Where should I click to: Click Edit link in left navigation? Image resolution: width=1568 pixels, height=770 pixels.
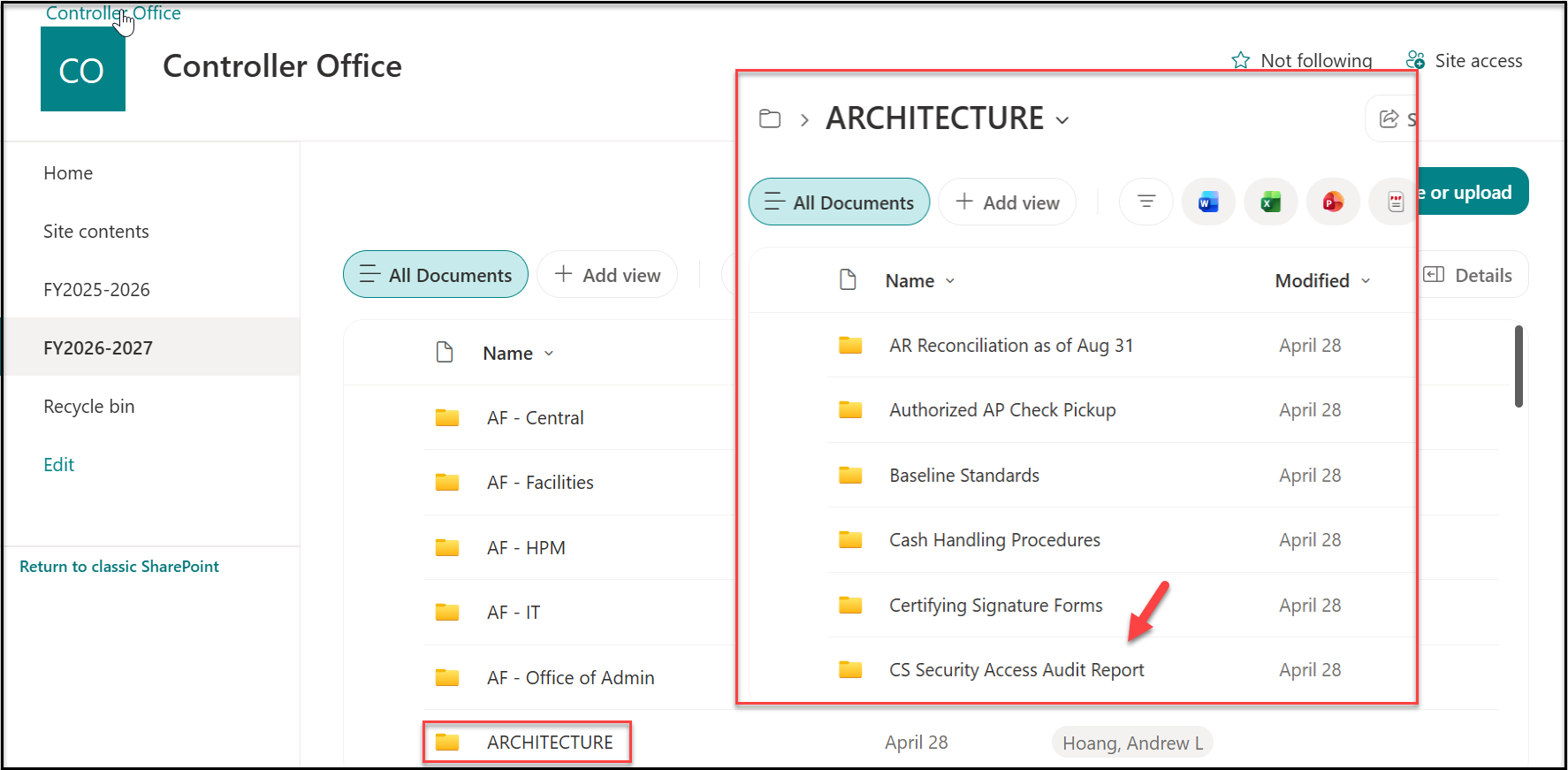coord(59,465)
